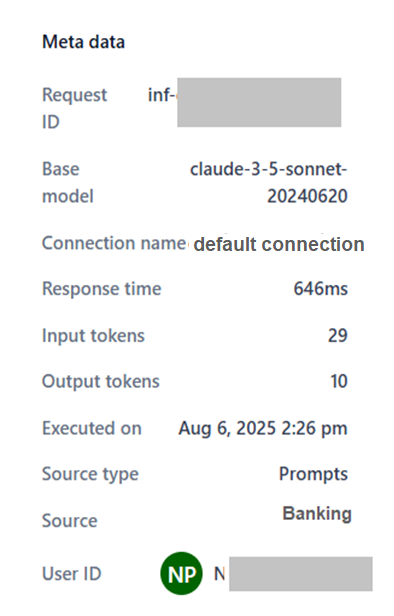Select the Connection name label
Image resolution: width=394 pixels, height=616 pixels.
[114, 243]
